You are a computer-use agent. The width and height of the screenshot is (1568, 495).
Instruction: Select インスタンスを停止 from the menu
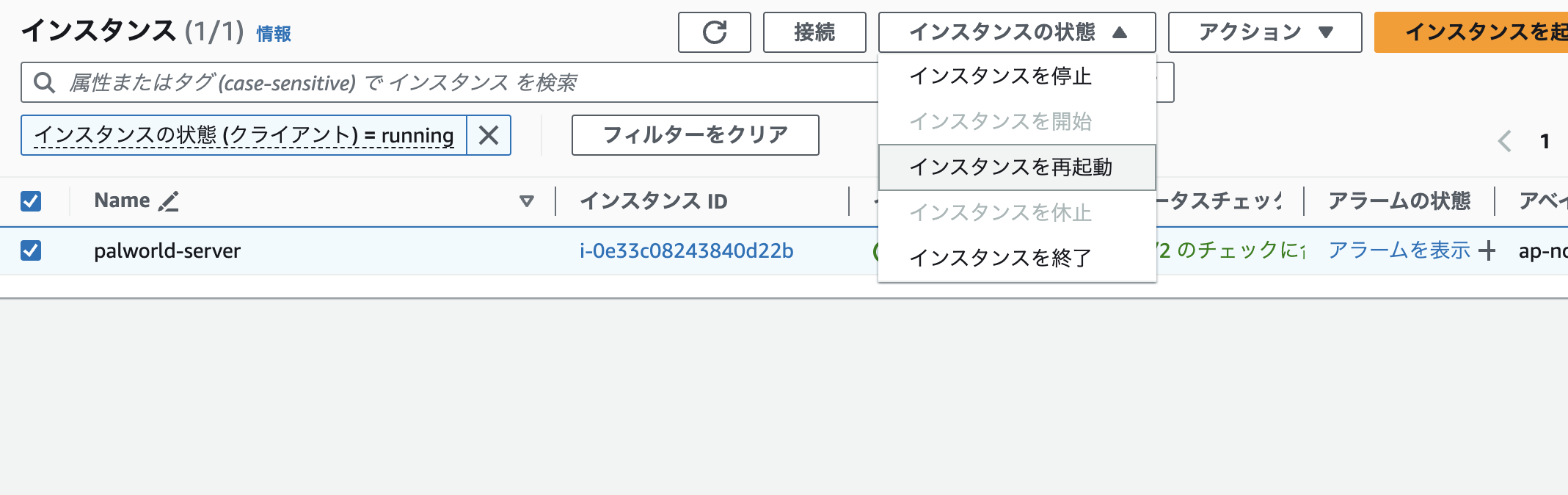pos(1000,76)
